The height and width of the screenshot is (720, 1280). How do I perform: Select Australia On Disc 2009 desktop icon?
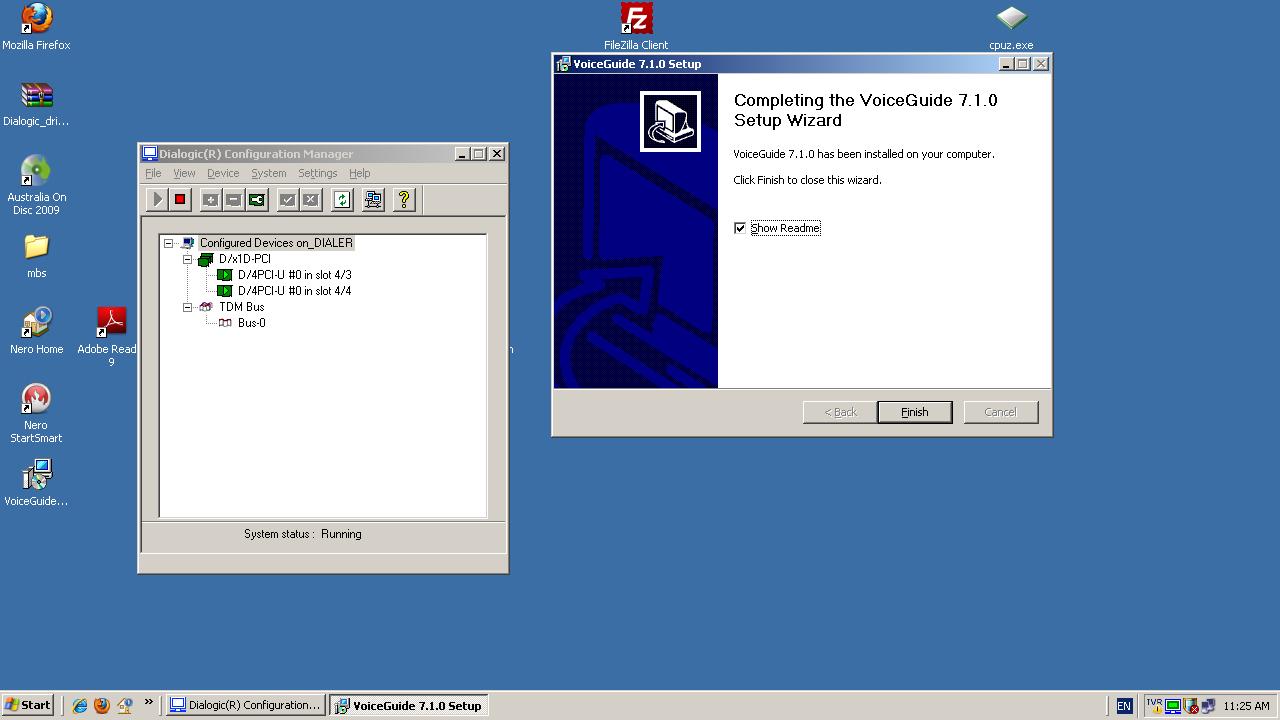click(36, 185)
